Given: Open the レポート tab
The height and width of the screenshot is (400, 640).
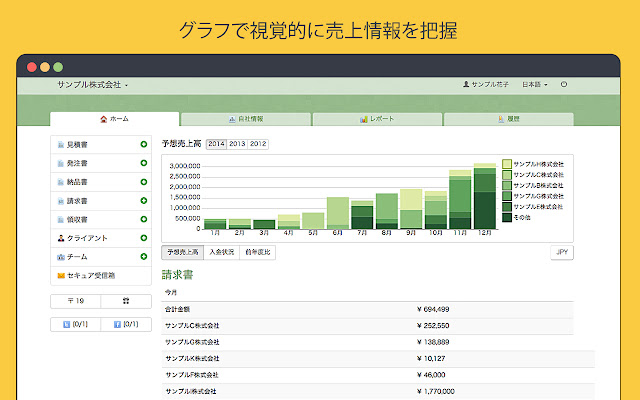Looking at the screenshot, I should [x=377, y=119].
